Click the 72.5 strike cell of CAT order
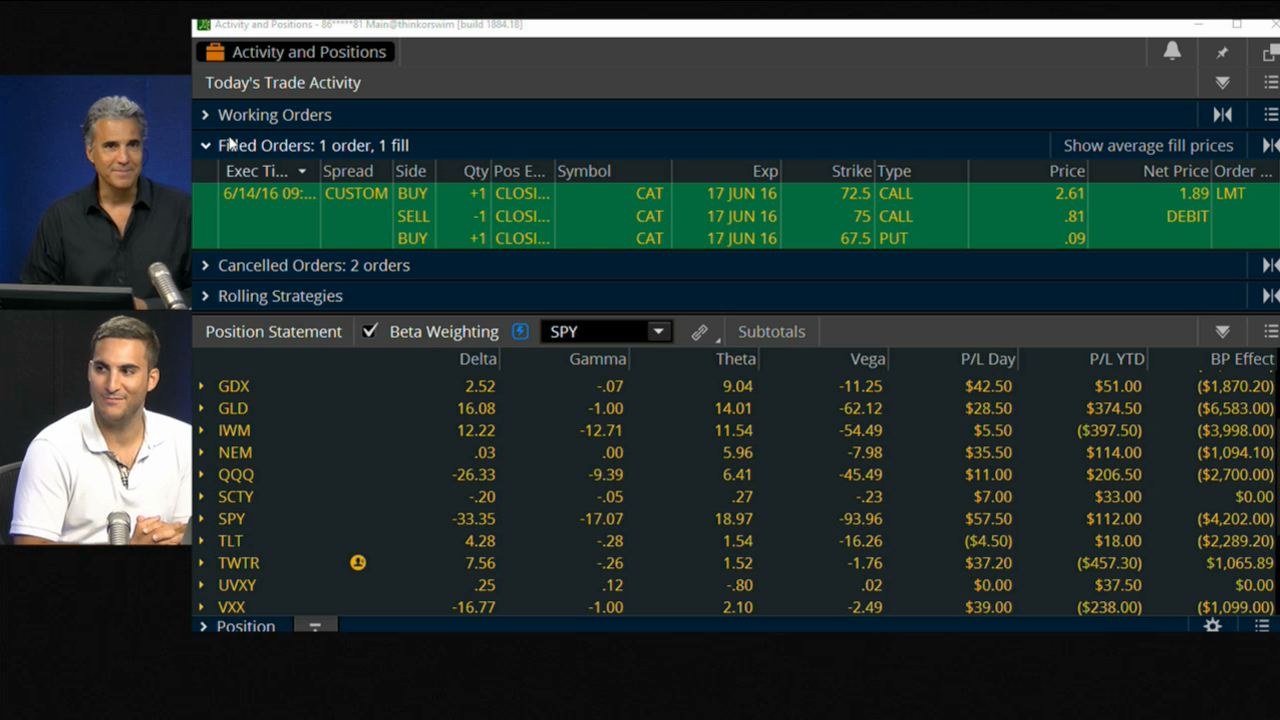 (853, 193)
